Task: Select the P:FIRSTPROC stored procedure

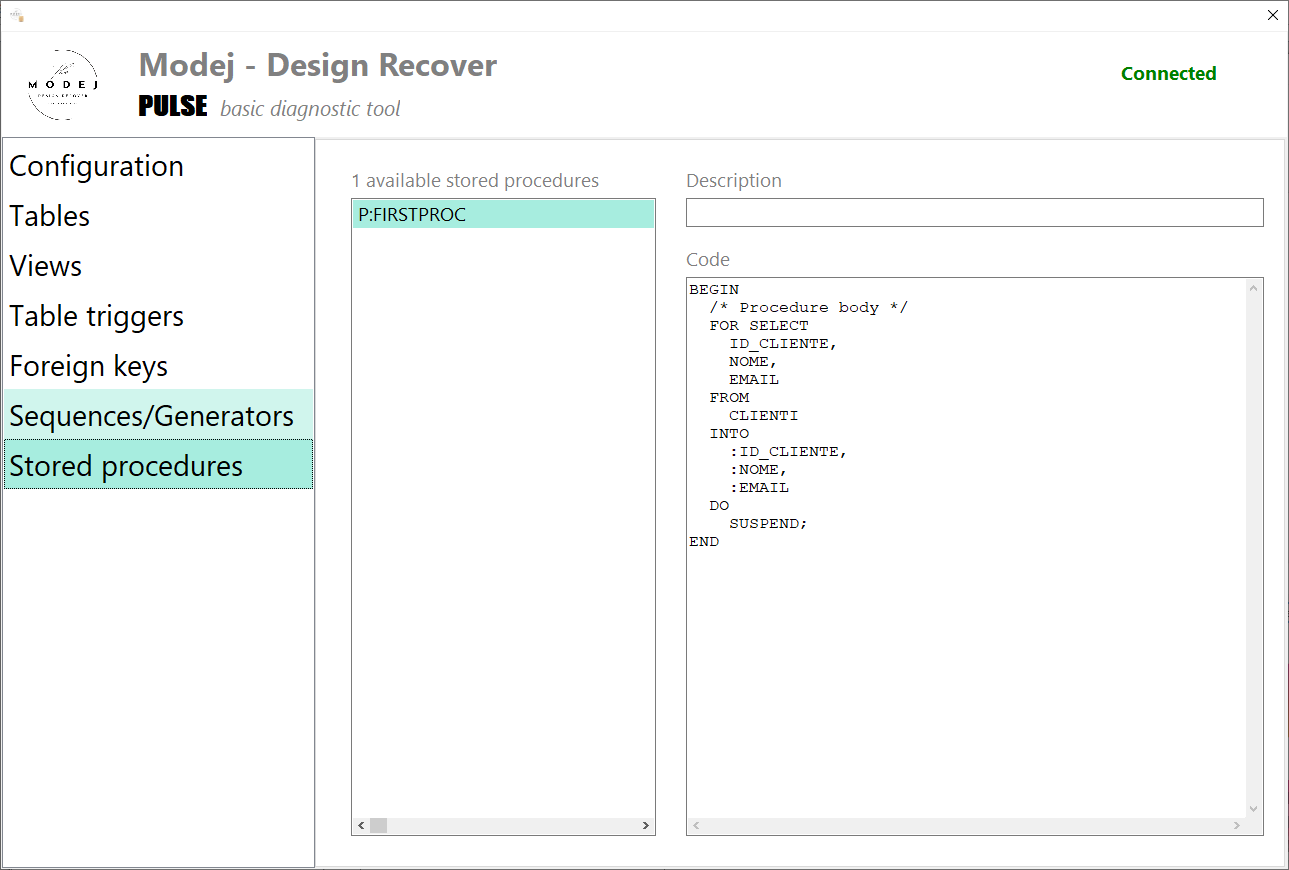Action: [503, 214]
